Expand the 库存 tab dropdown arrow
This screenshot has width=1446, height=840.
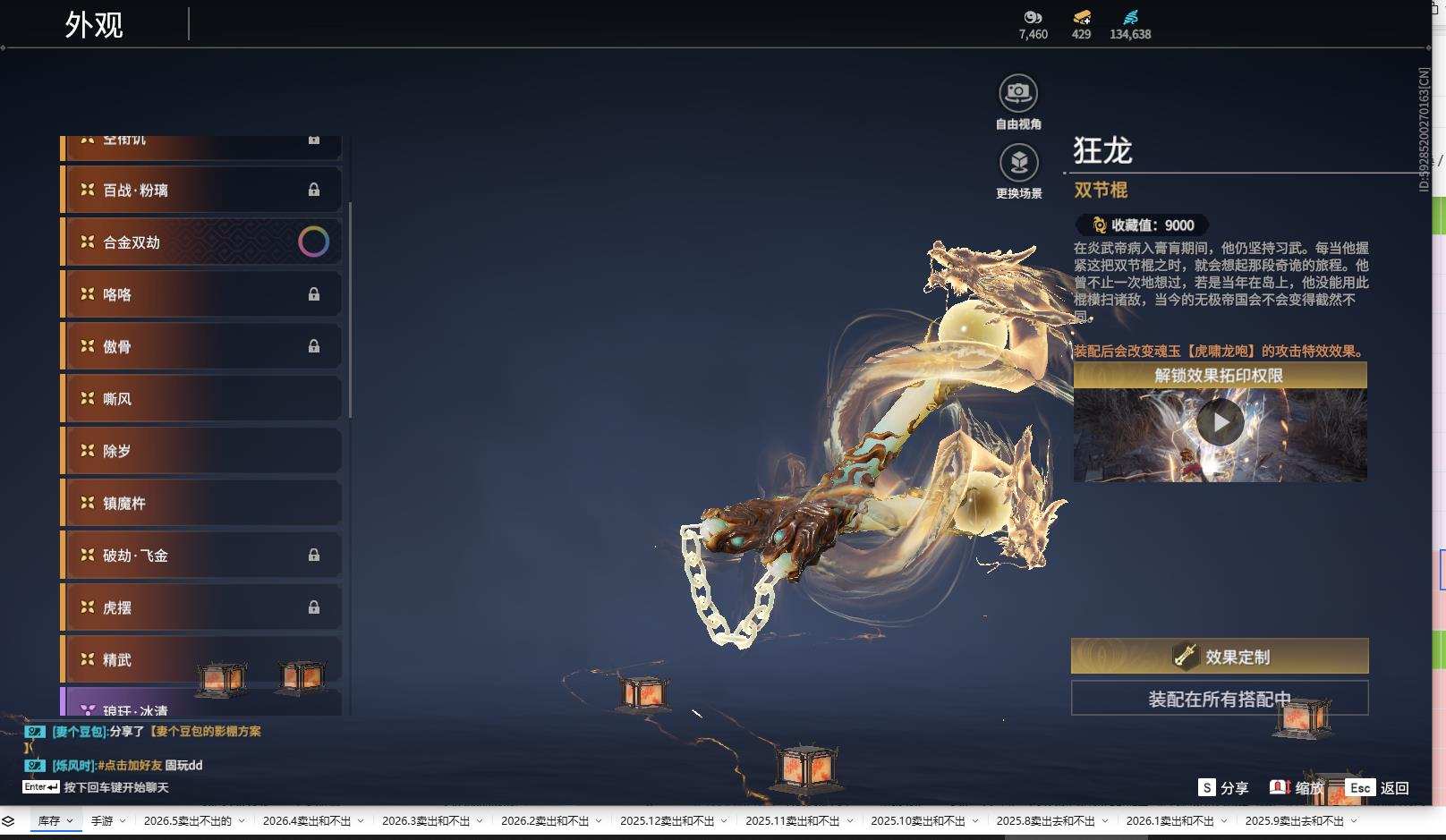pos(70,820)
